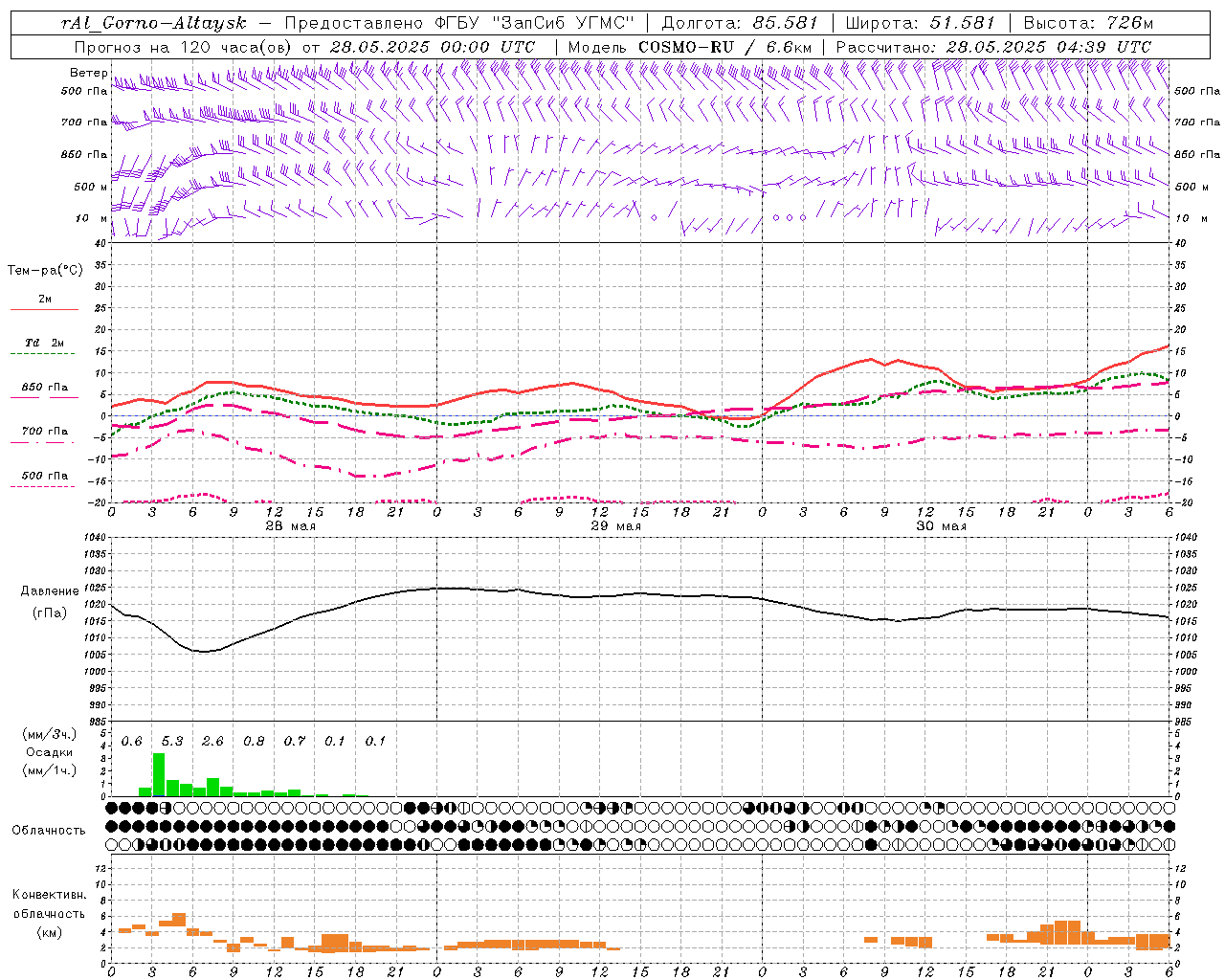Click the Td 2м dew point legend label
Viewport: 1225px width, 980px height.
[44, 343]
